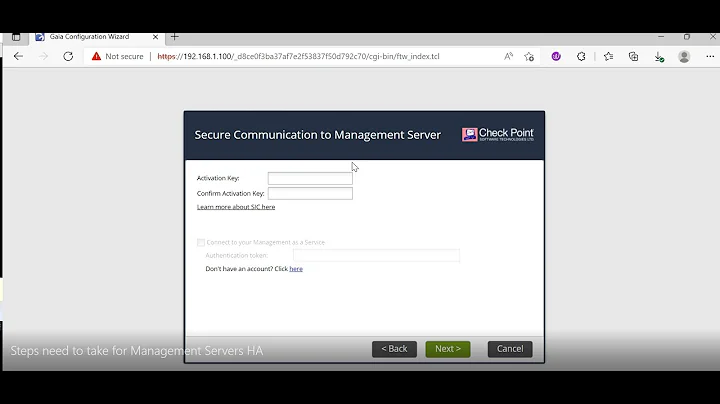This screenshot has width=720, height=404.
Task: Click the Back button
Action: (x=394, y=349)
